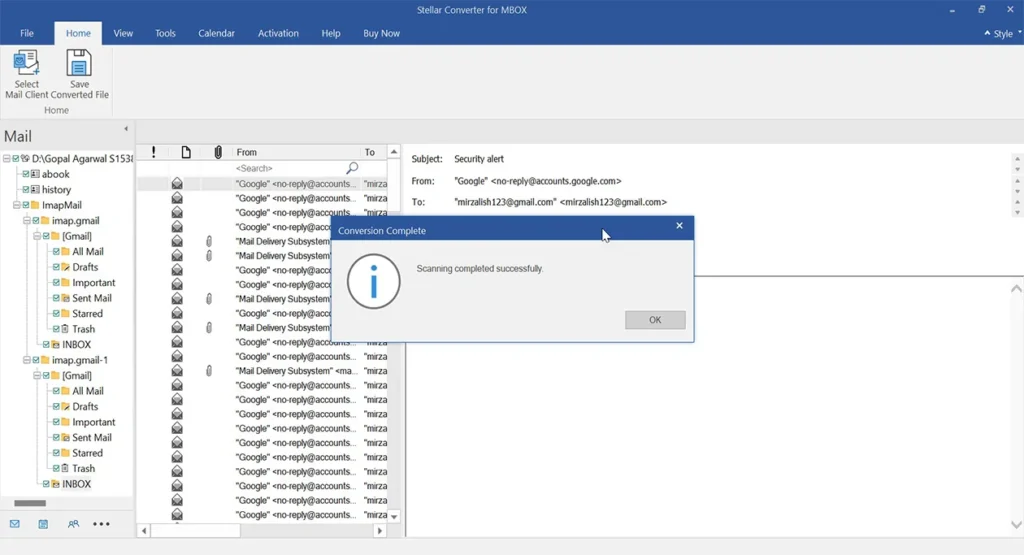Click the Trash folder icon under imap.gmail
The width and height of the screenshot is (1024, 555).
pos(65,329)
